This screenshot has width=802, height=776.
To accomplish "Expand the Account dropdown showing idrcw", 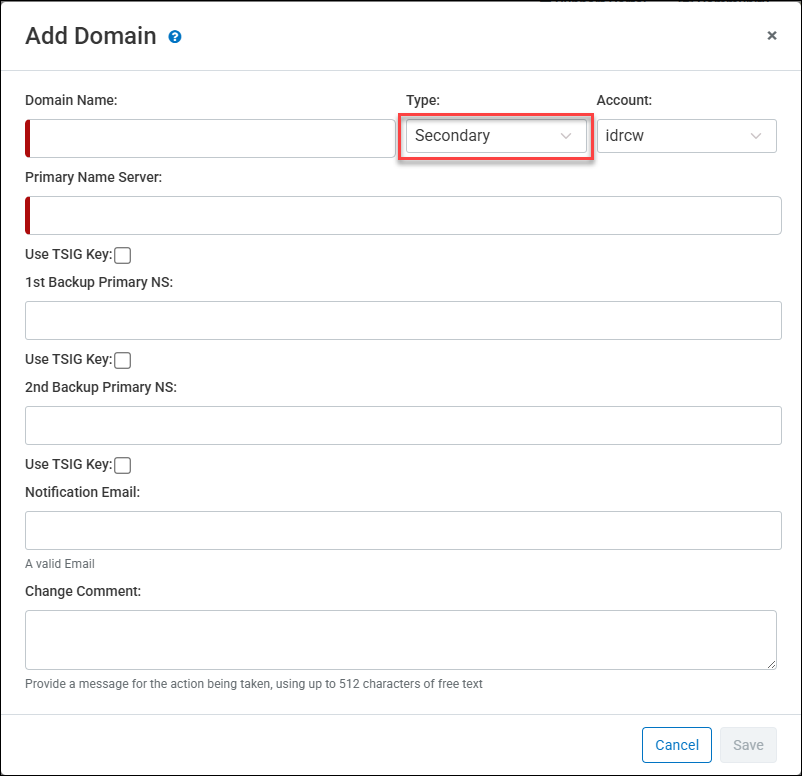I will tap(686, 136).
